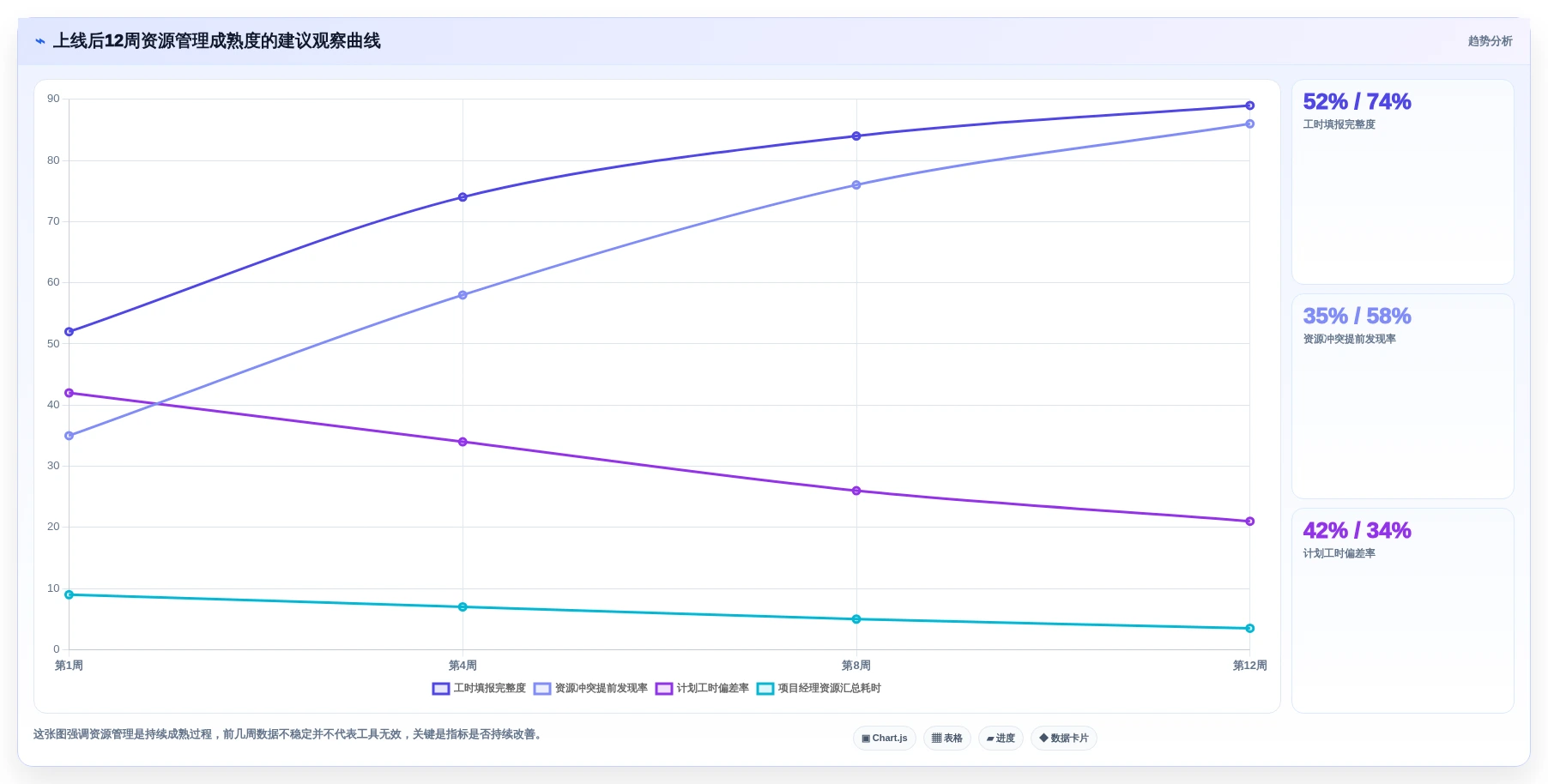The image size is (1548, 784).
Task: Click the 项目经理资源汇总耗时 point at 第1周
Action: coord(70,594)
